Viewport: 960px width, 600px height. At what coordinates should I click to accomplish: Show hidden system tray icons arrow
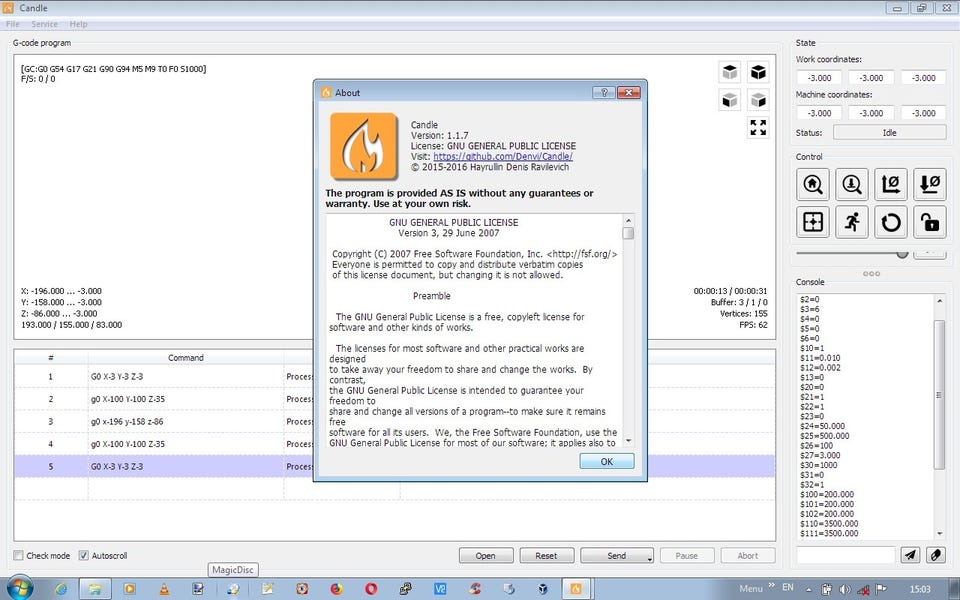pyautogui.click(x=809, y=590)
